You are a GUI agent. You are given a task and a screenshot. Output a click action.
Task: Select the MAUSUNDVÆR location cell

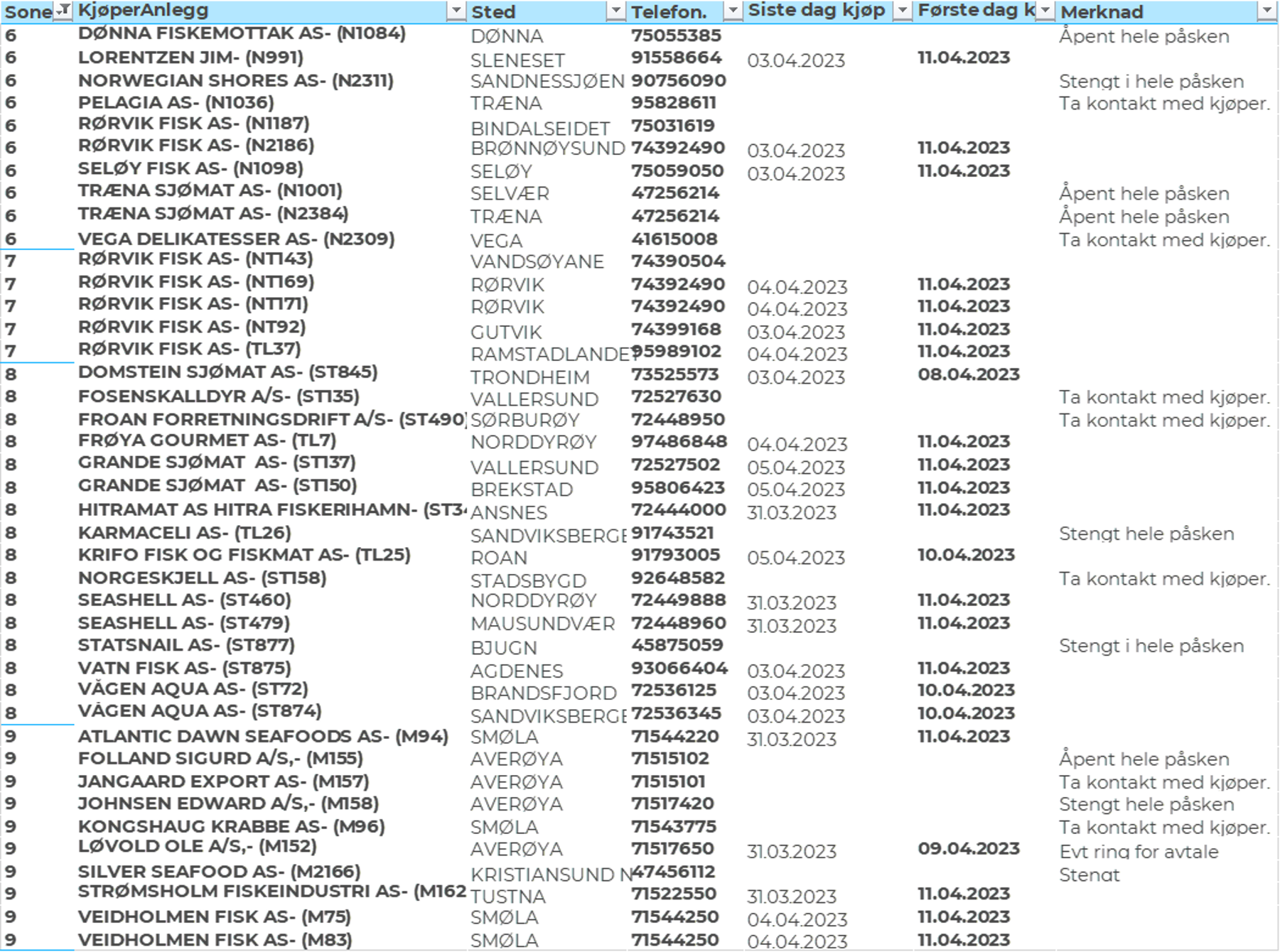click(543, 624)
